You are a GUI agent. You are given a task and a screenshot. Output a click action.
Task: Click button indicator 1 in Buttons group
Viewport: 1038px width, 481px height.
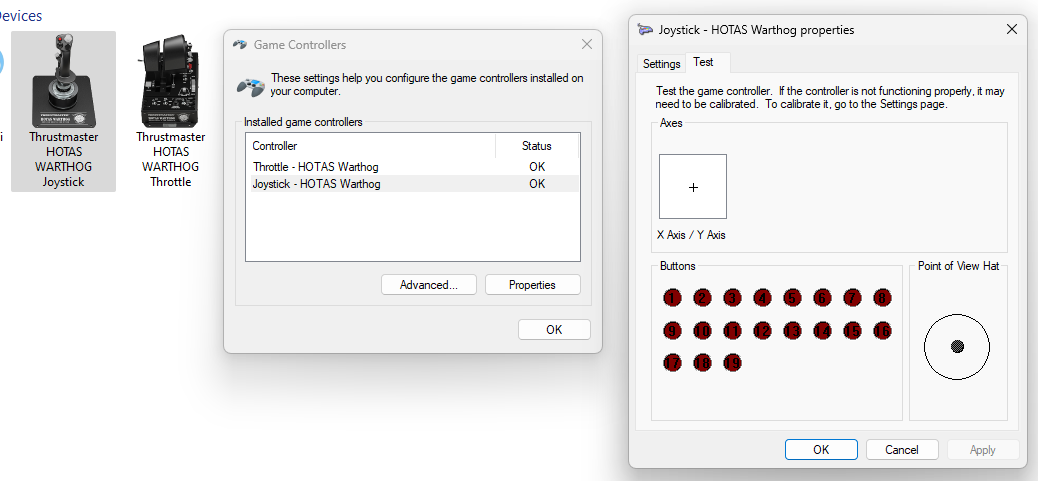[x=672, y=298]
